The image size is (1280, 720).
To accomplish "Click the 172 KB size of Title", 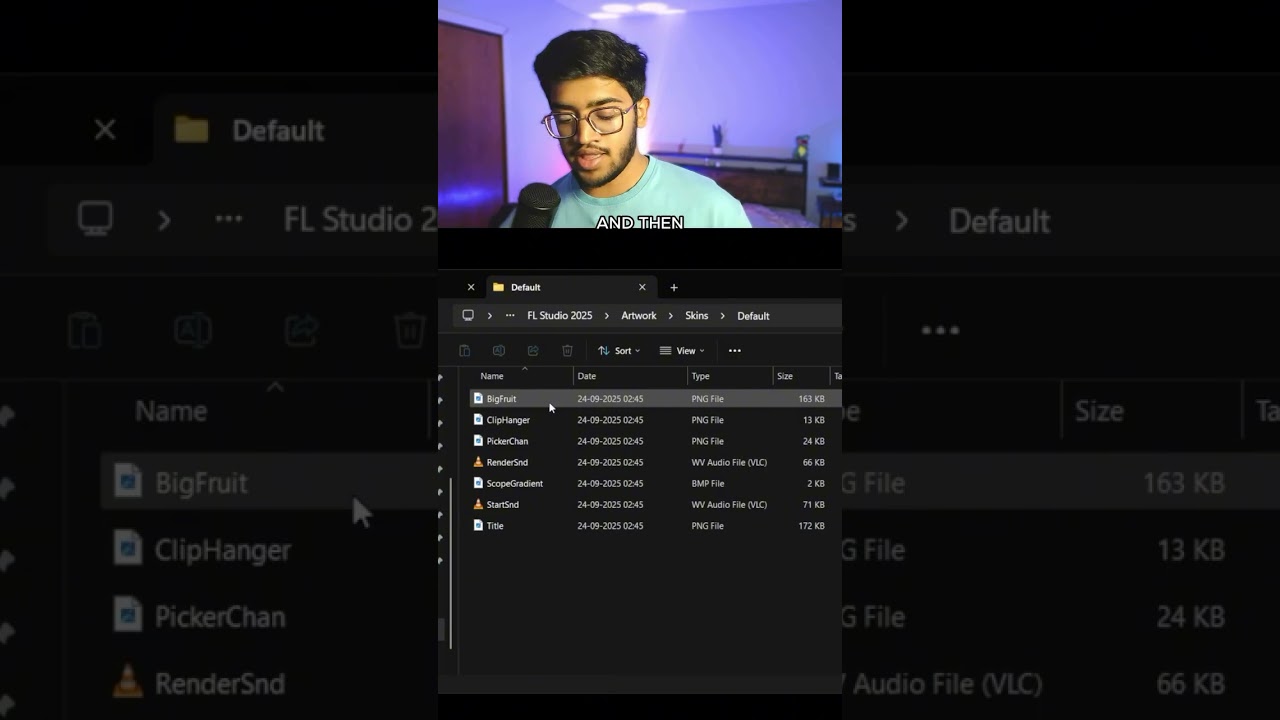I will coord(812,525).
